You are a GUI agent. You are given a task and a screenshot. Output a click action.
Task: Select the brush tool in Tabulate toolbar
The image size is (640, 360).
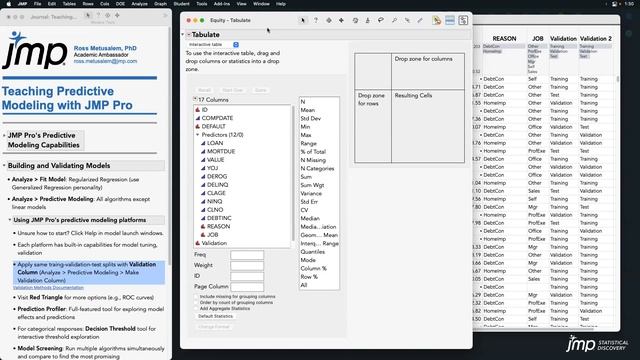(368, 20)
